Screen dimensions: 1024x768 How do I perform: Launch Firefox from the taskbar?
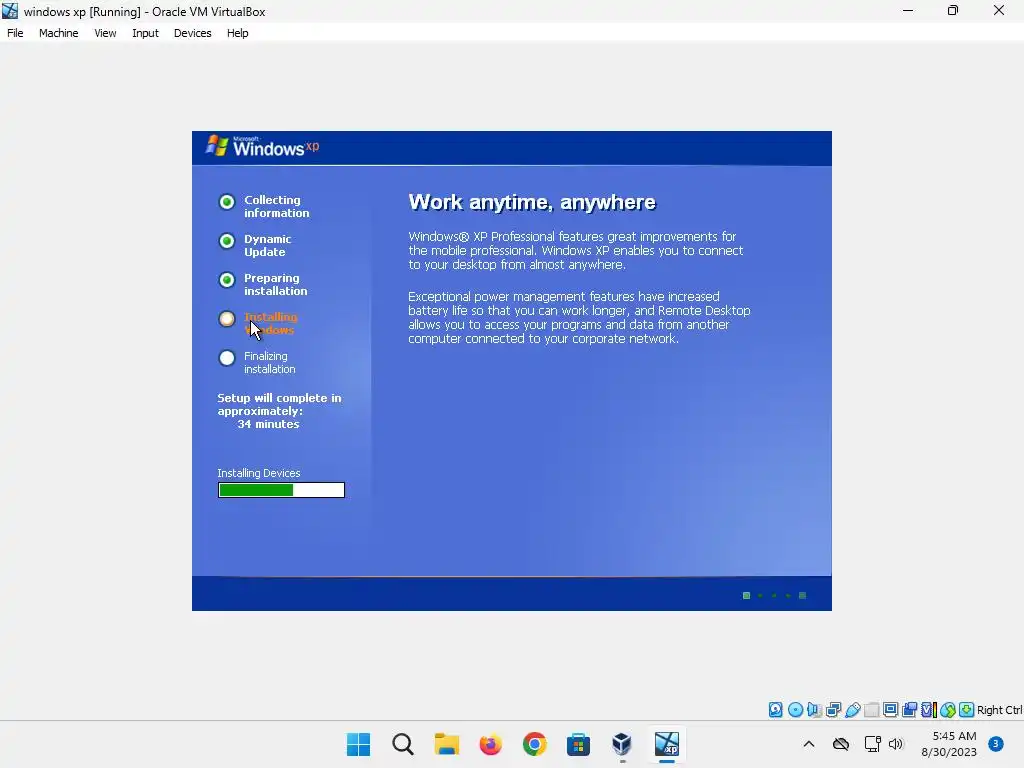click(x=490, y=744)
